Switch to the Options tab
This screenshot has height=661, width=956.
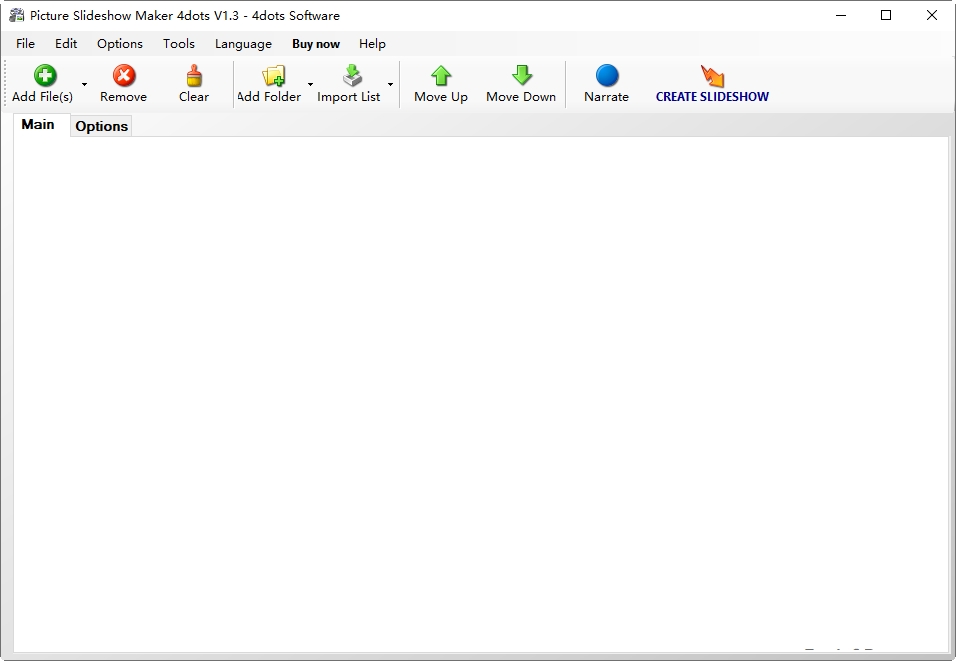[x=101, y=126]
